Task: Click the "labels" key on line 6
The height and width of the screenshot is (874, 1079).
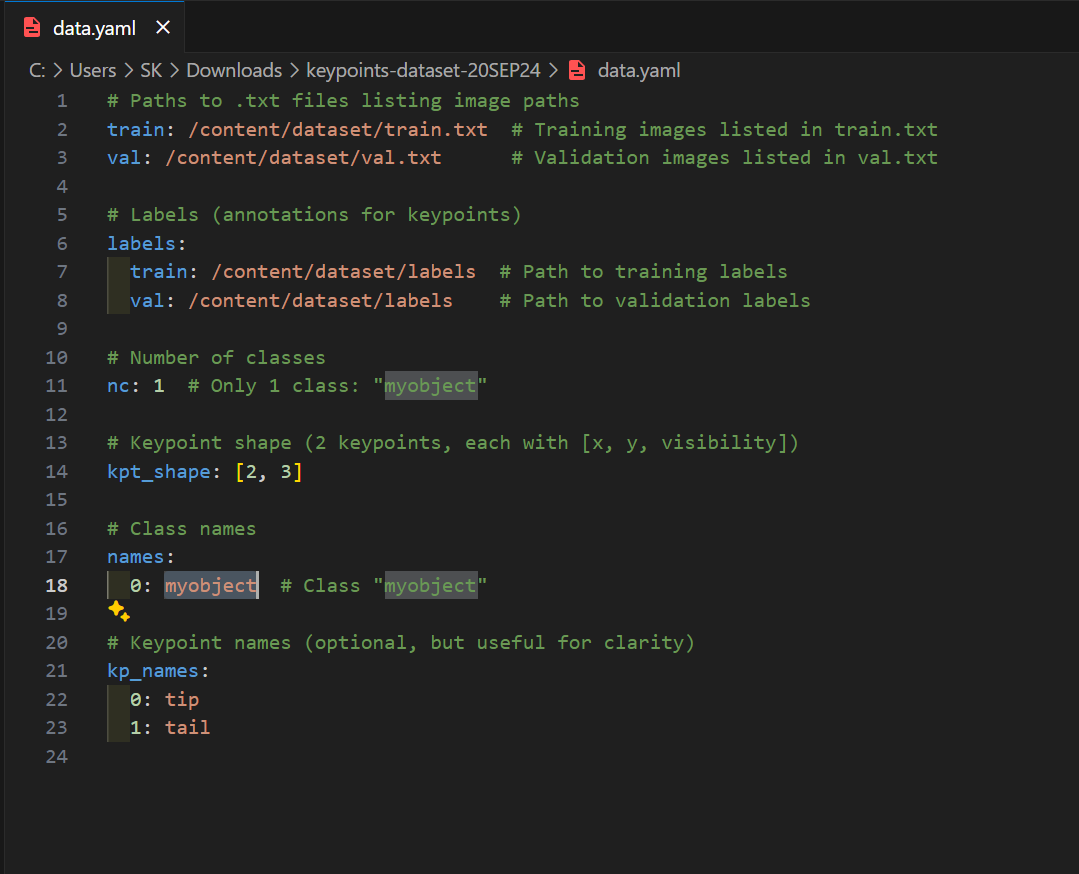Action: (142, 243)
